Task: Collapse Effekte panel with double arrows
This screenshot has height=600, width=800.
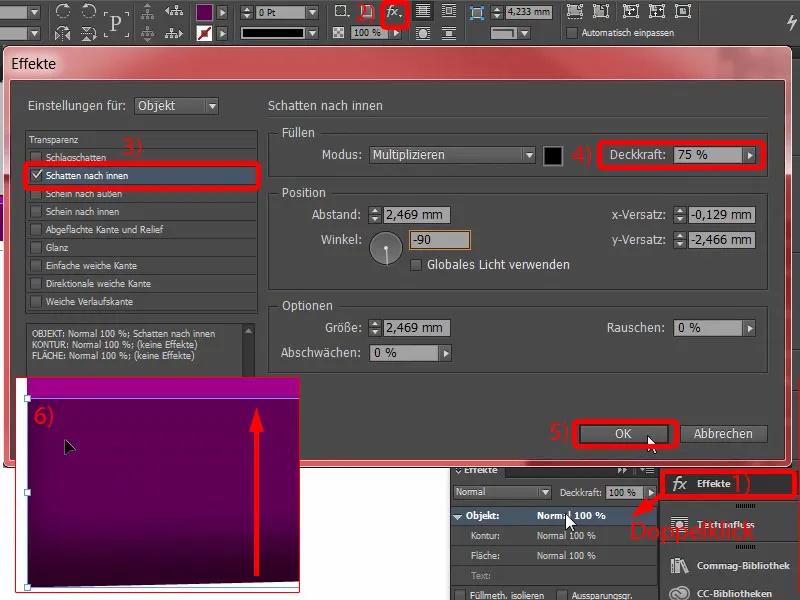Action: click(x=622, y=470)
